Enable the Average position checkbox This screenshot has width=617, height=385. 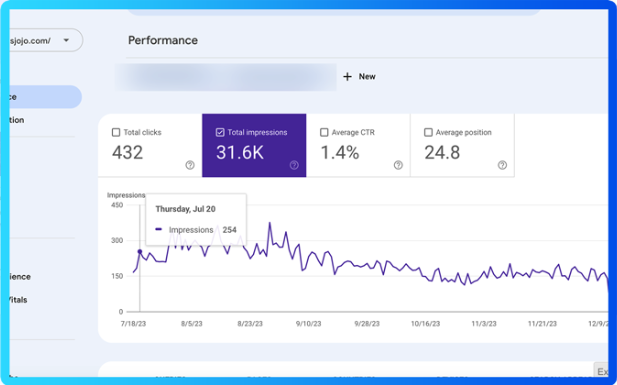pyautogui.click(x=428, y=132)
